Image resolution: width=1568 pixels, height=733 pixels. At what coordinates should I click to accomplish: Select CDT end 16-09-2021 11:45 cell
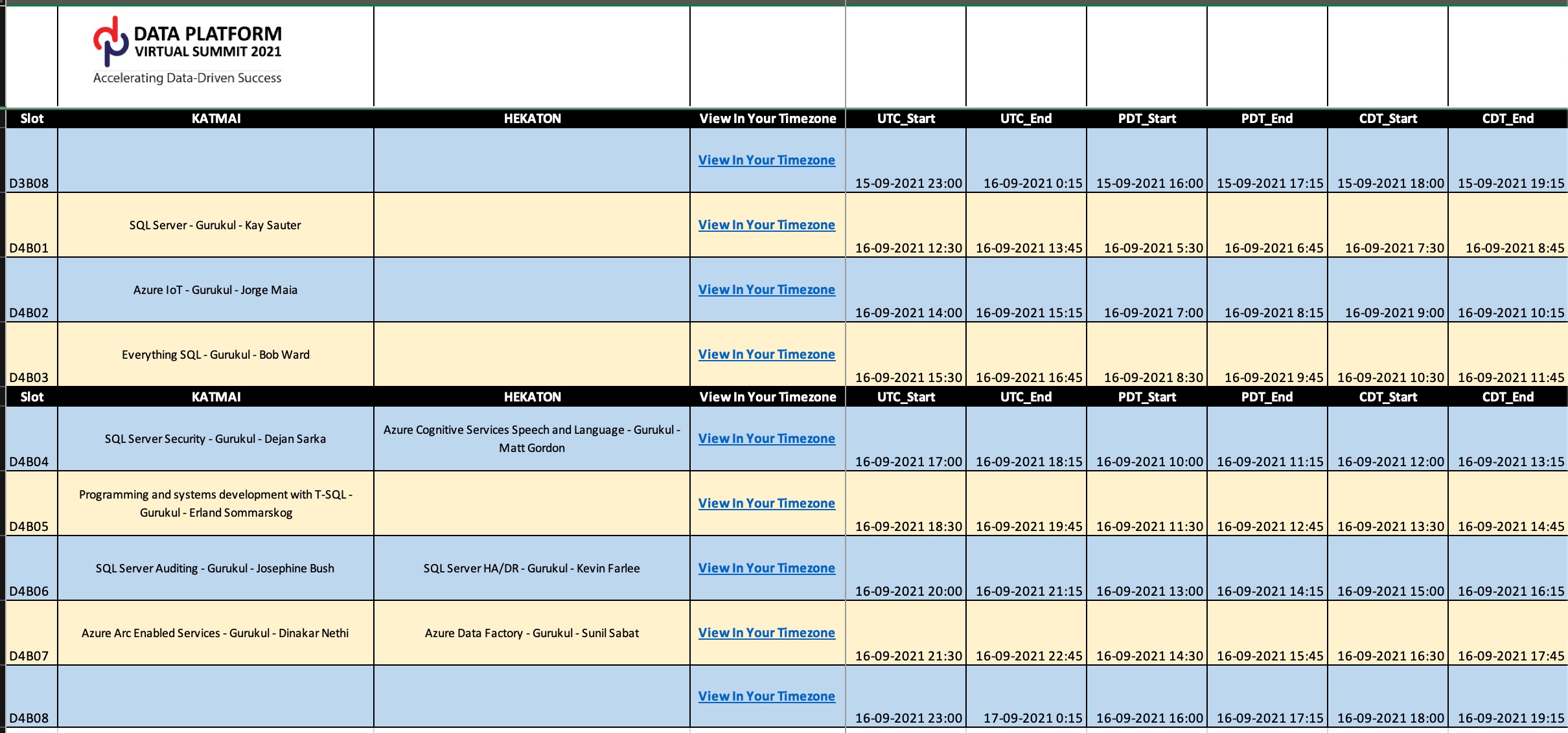click(1508, 354)
